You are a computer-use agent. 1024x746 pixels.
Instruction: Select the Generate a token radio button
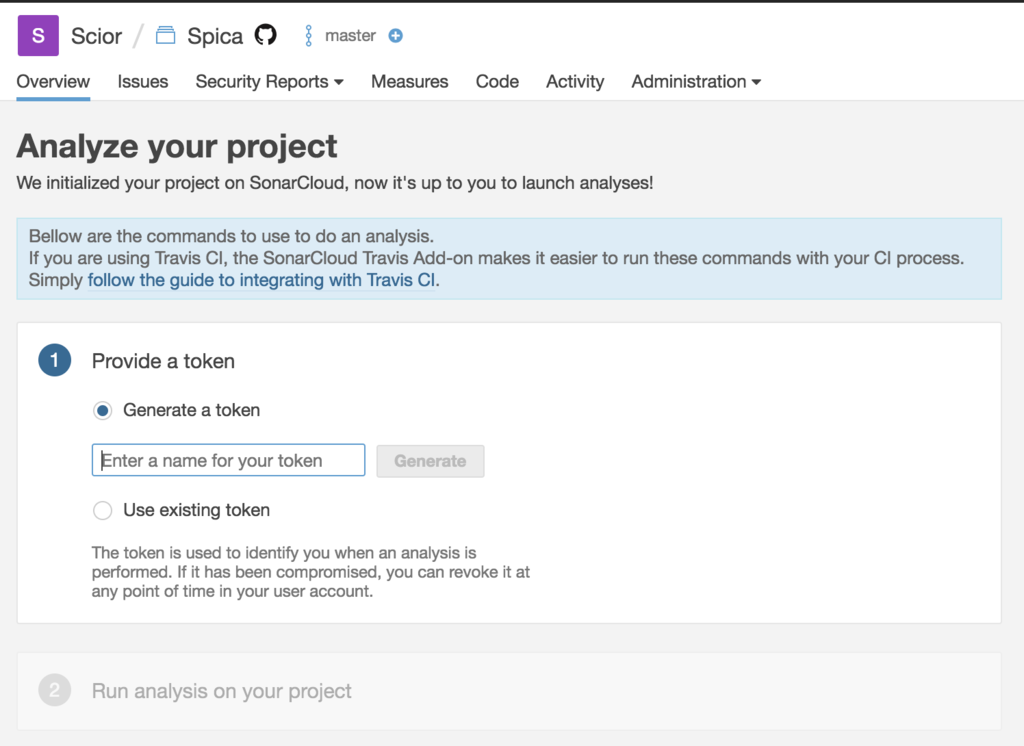(x=103, y=410)
